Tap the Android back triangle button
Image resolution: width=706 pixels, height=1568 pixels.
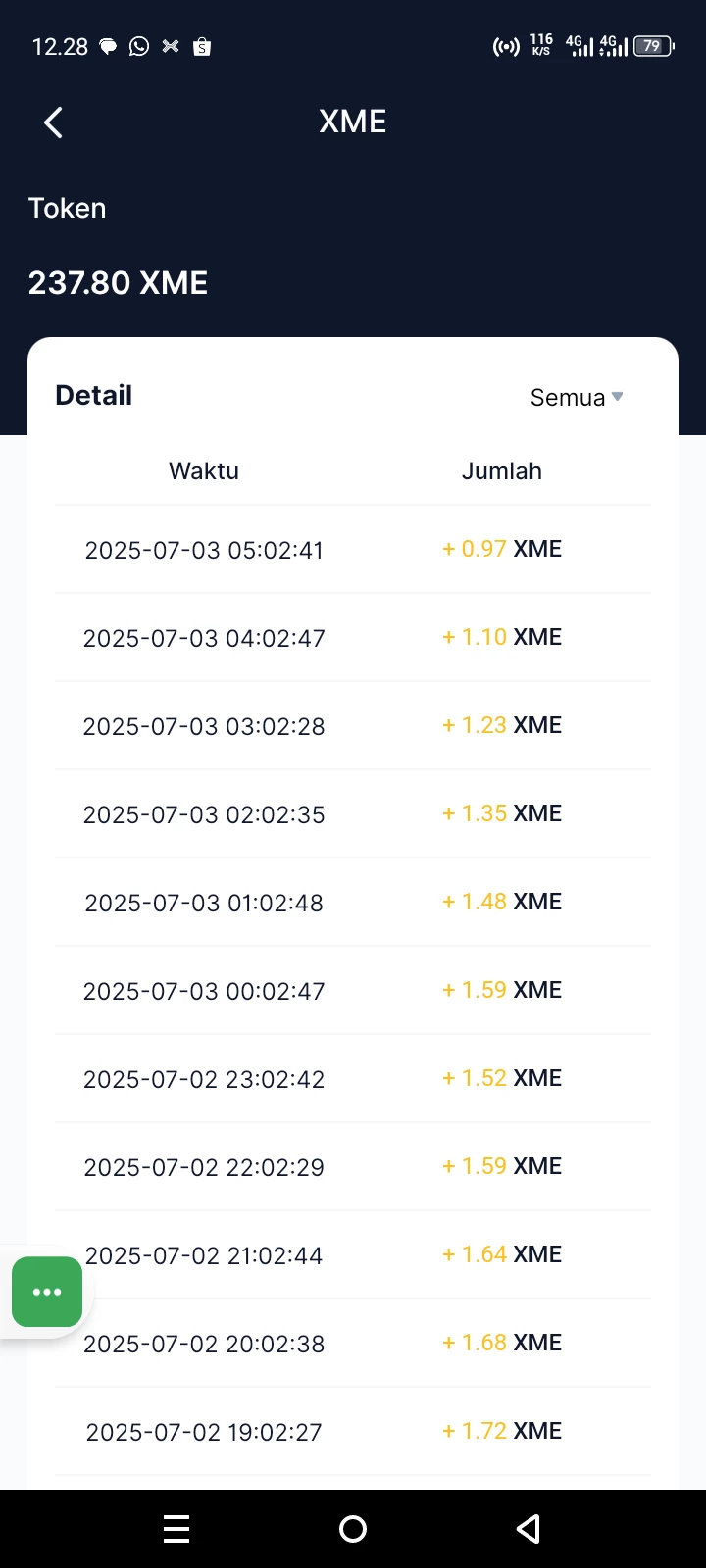(x=529, y=1529)
